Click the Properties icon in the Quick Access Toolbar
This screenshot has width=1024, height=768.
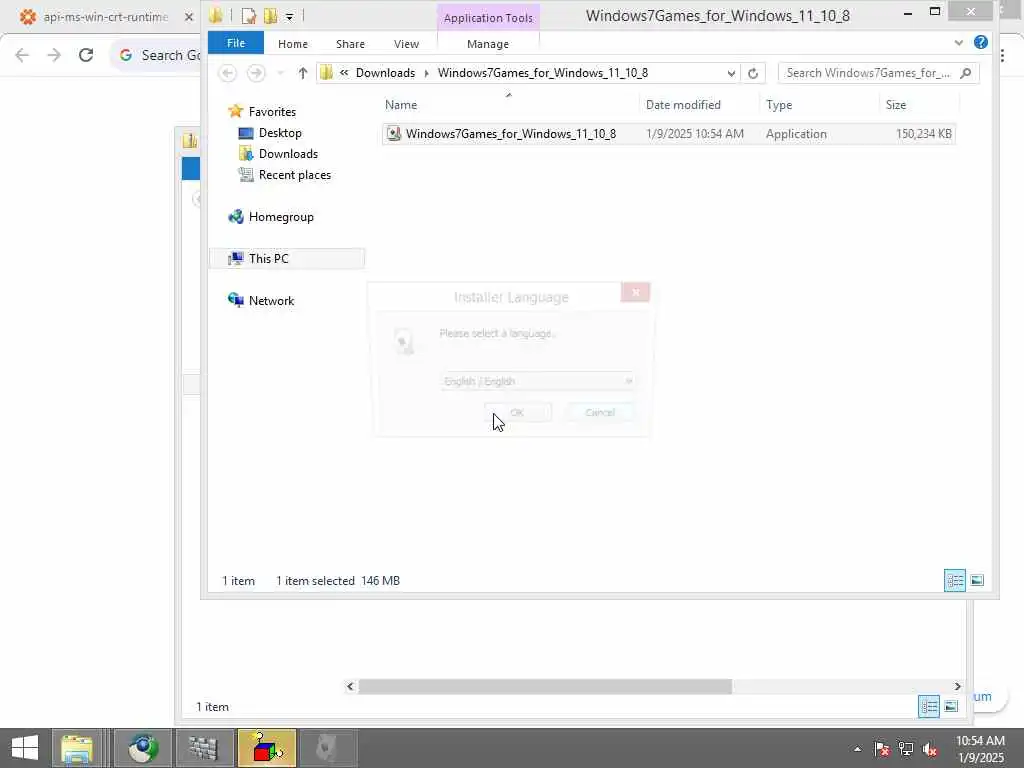(x=248, y=16)
